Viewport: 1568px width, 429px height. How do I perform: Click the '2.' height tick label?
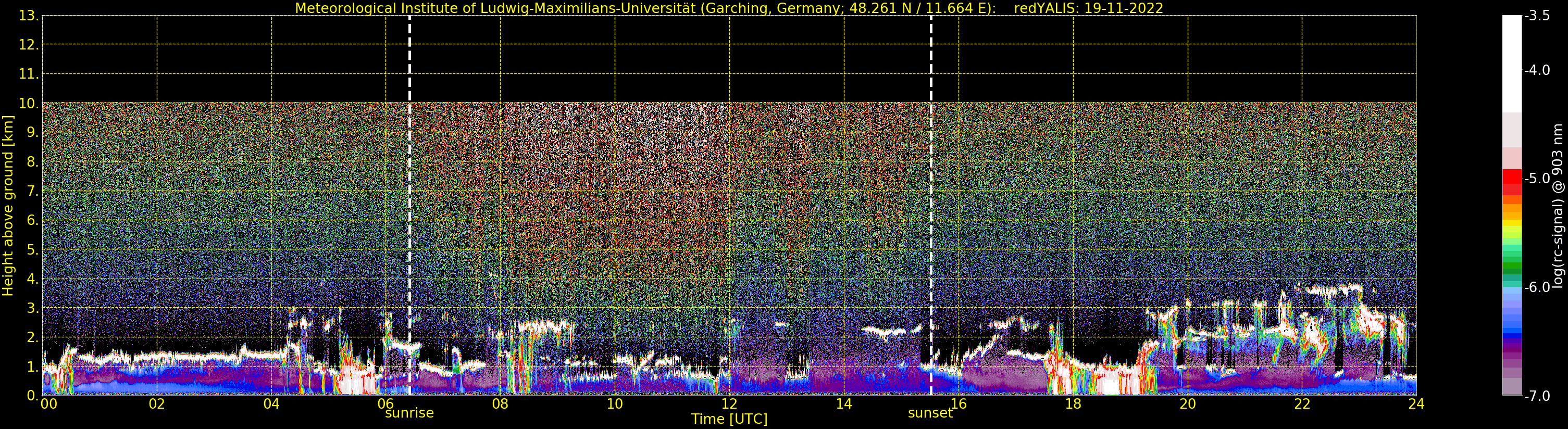33,337
